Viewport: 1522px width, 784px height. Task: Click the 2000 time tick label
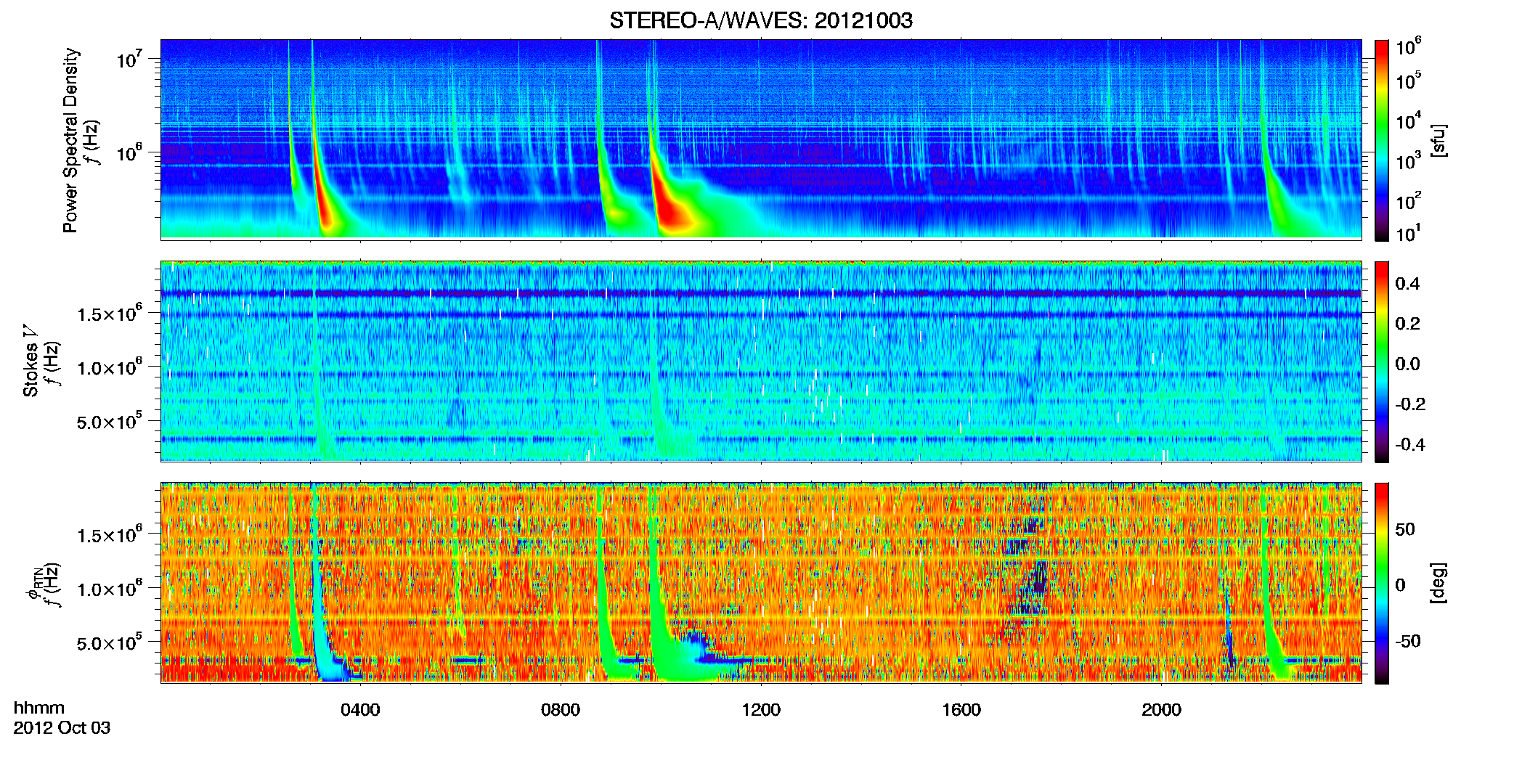1161,710
